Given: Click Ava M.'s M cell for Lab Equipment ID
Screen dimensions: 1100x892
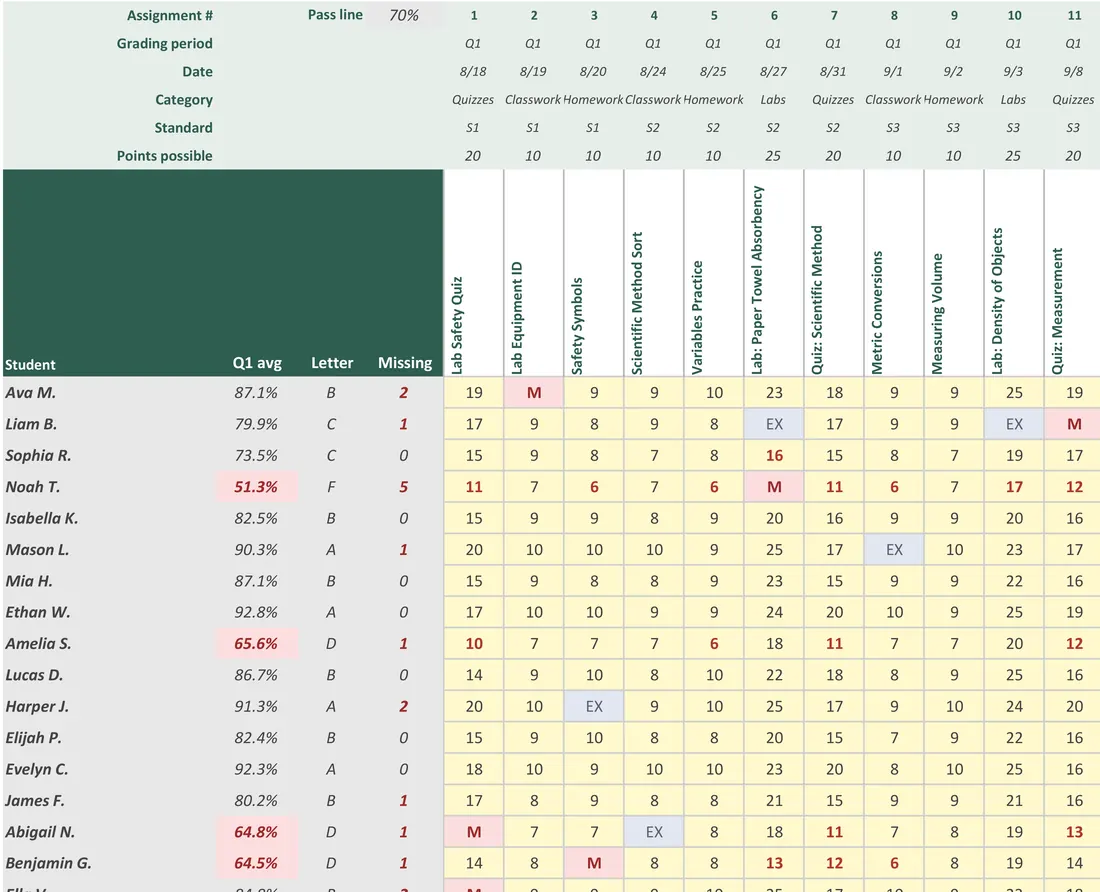Looking at the screenshot, I should (534, 393).
